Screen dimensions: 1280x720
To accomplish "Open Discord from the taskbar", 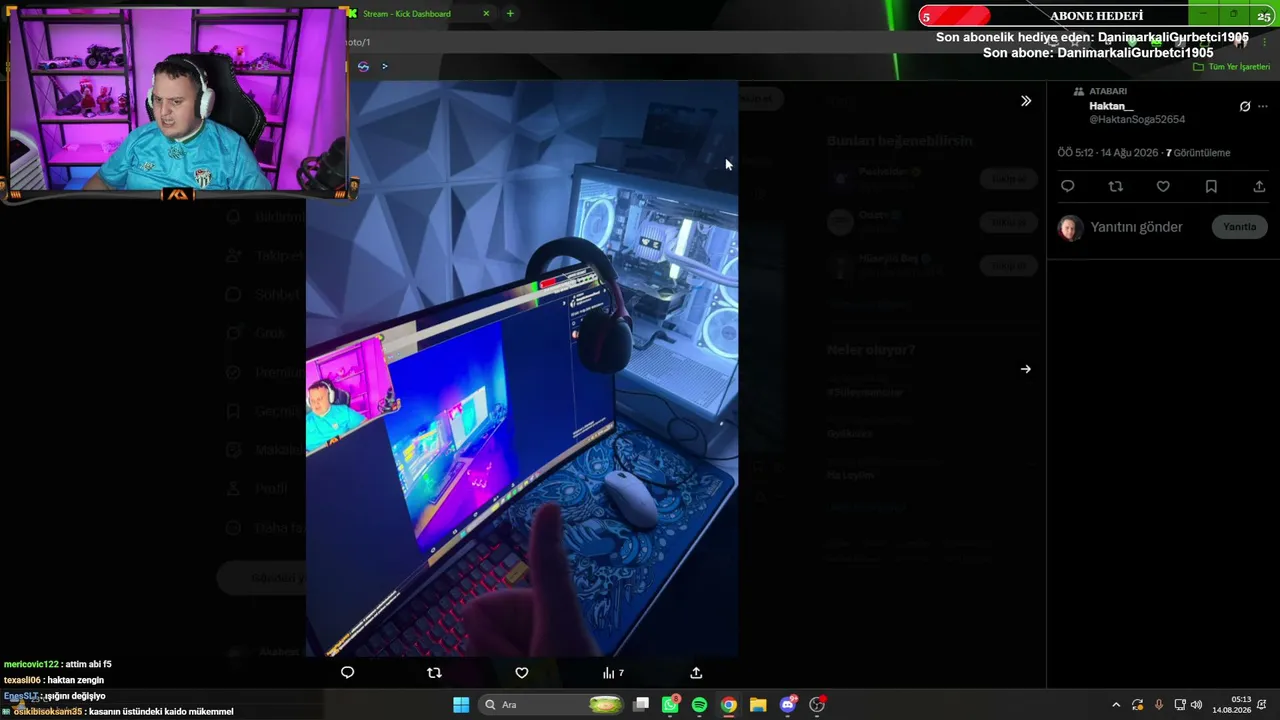I will tap(788, 705).
